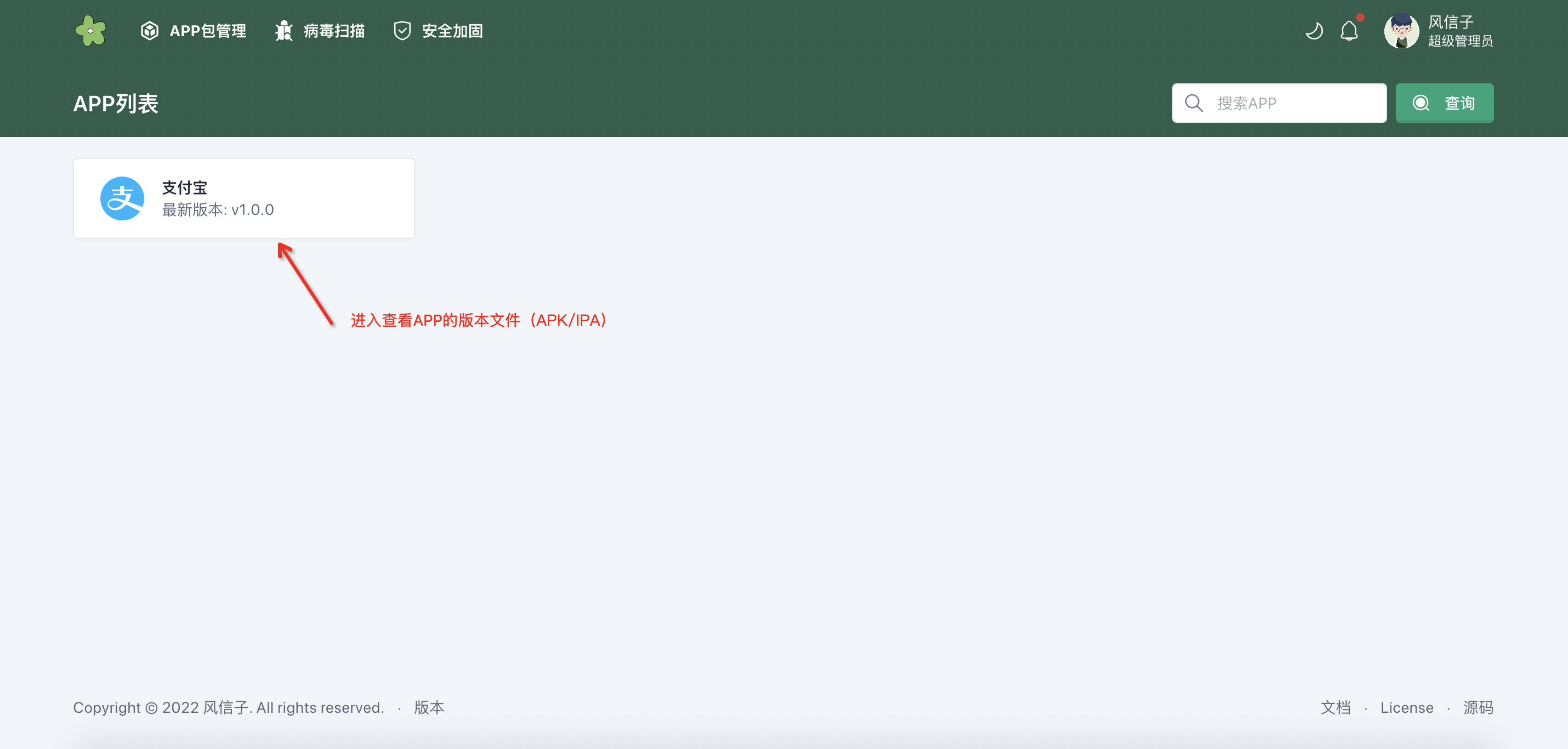Open the APP包管理 menu
Screen dimensions: 1568x749
[193, 31]
